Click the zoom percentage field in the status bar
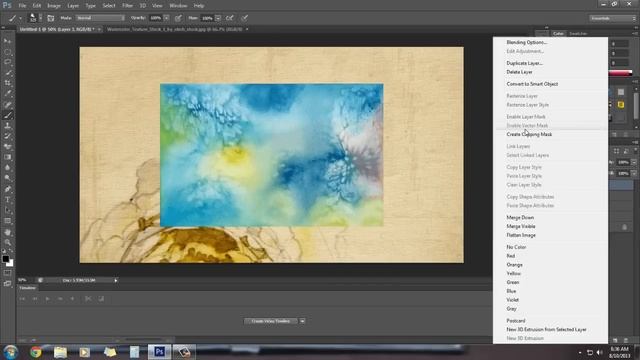 [x=22, y=280]
